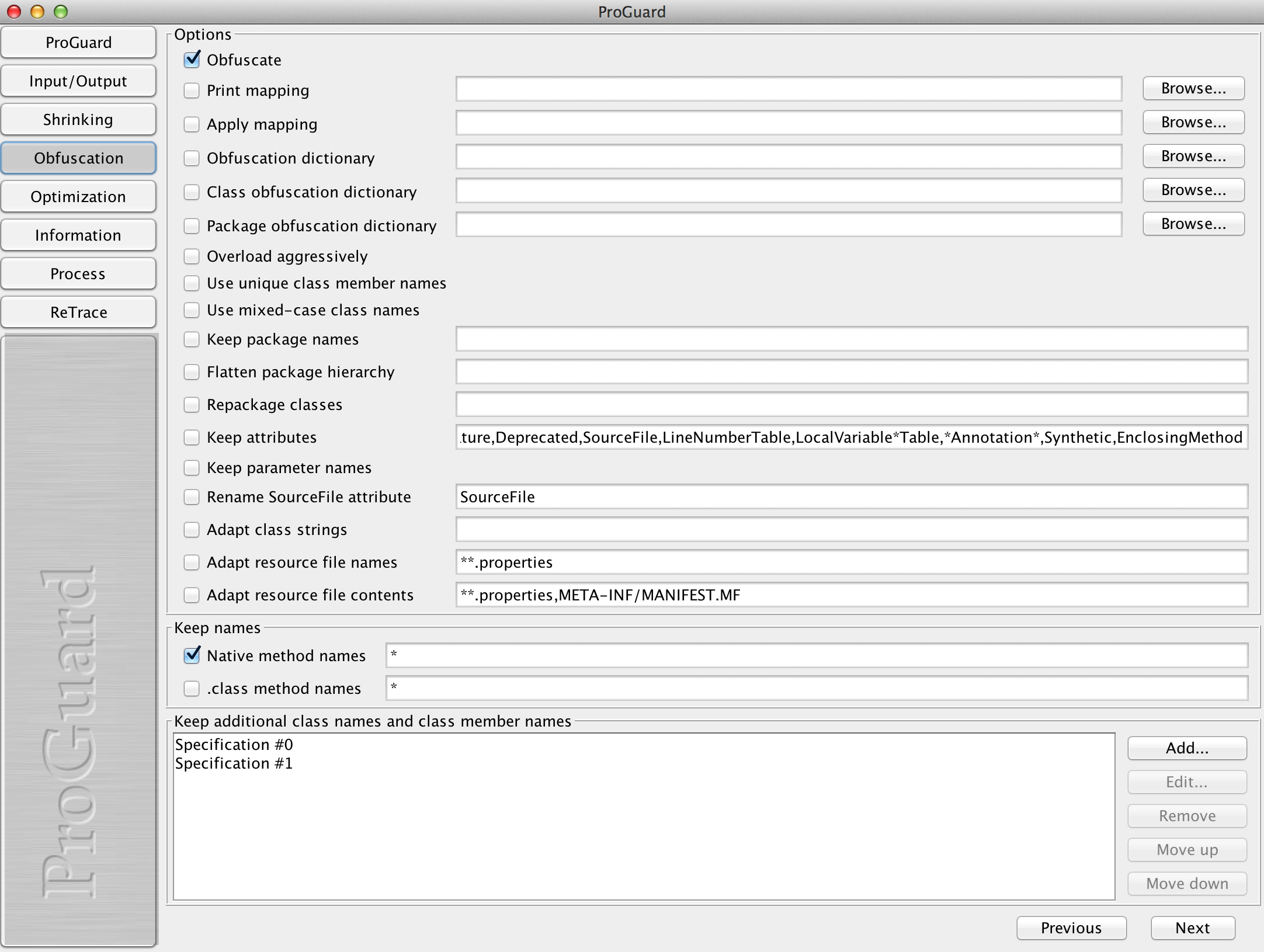Image resolution: width=1264 pixels, height=952 pixels.
Task: Go to the Shrinking tab
Action: tap(78, 120)
